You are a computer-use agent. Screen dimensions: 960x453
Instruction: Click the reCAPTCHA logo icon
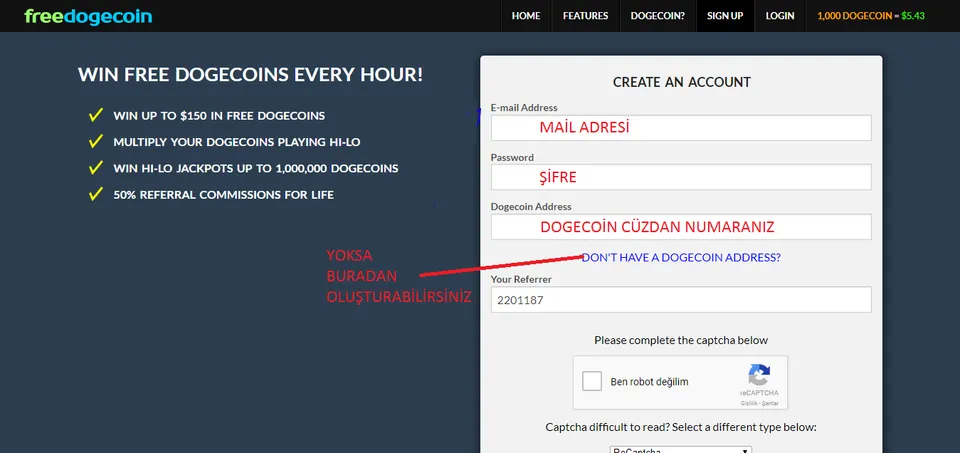coord(759,375)
